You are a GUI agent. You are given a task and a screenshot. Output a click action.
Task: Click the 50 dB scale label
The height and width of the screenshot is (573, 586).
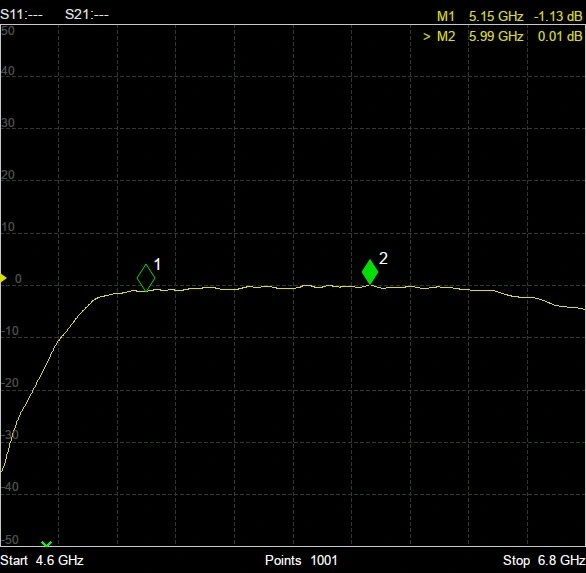tap(8, 31)
